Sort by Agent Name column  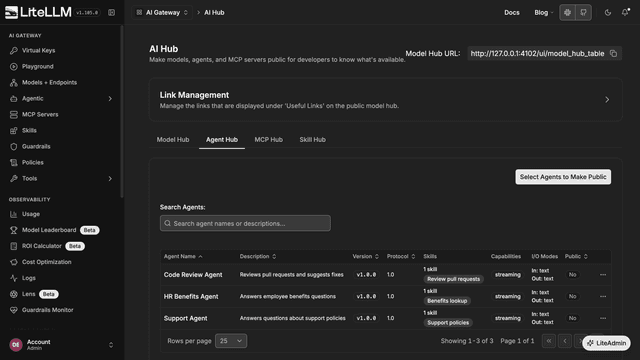point(183,256)
